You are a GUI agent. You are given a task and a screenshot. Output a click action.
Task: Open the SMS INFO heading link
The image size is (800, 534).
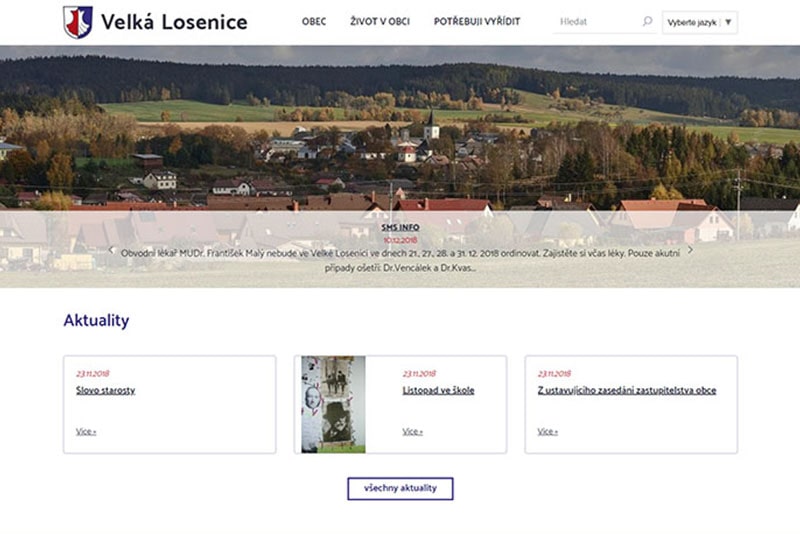[401, 227]
